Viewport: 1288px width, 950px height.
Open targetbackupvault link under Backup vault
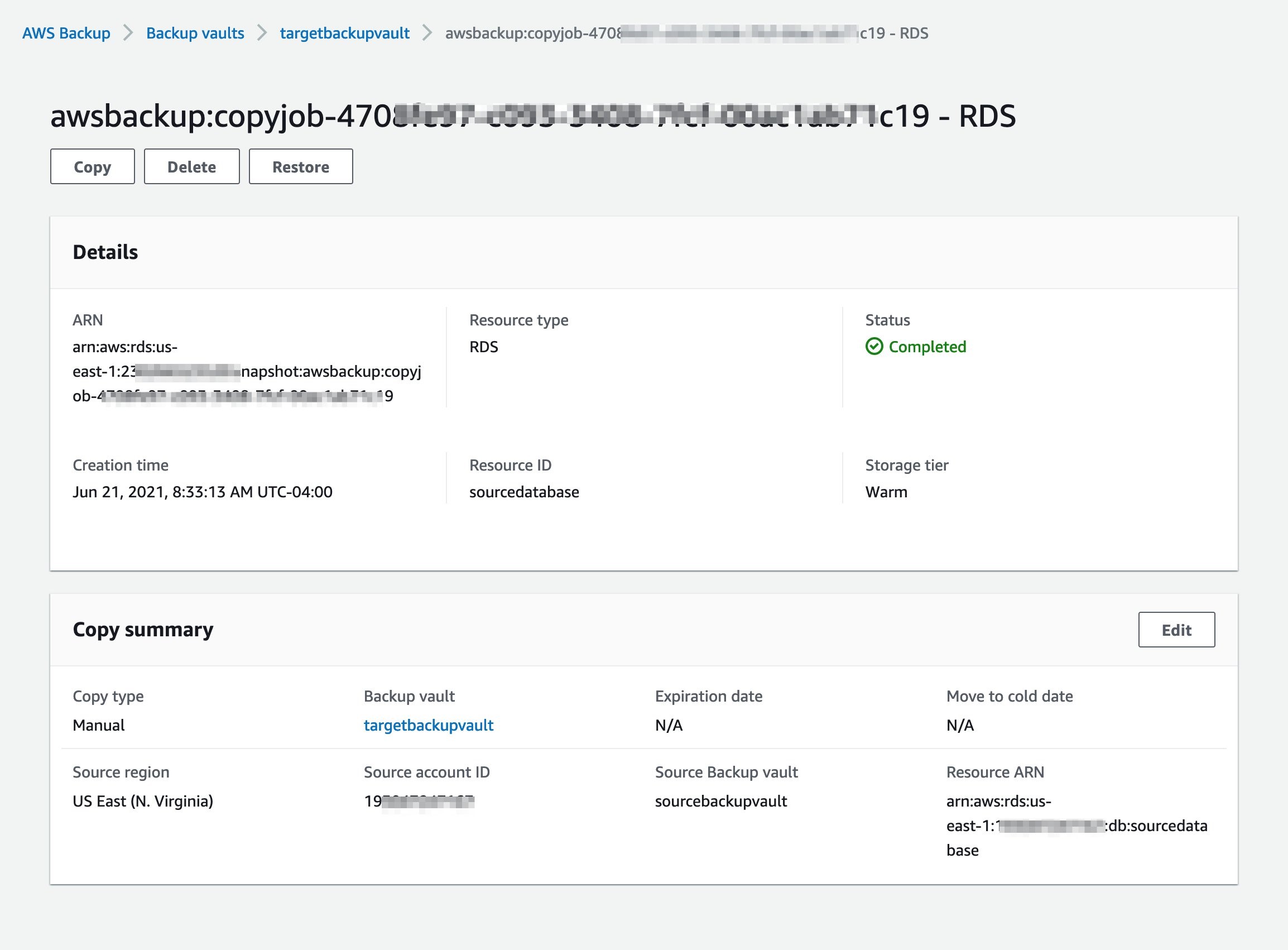click(x=429, y=725)
